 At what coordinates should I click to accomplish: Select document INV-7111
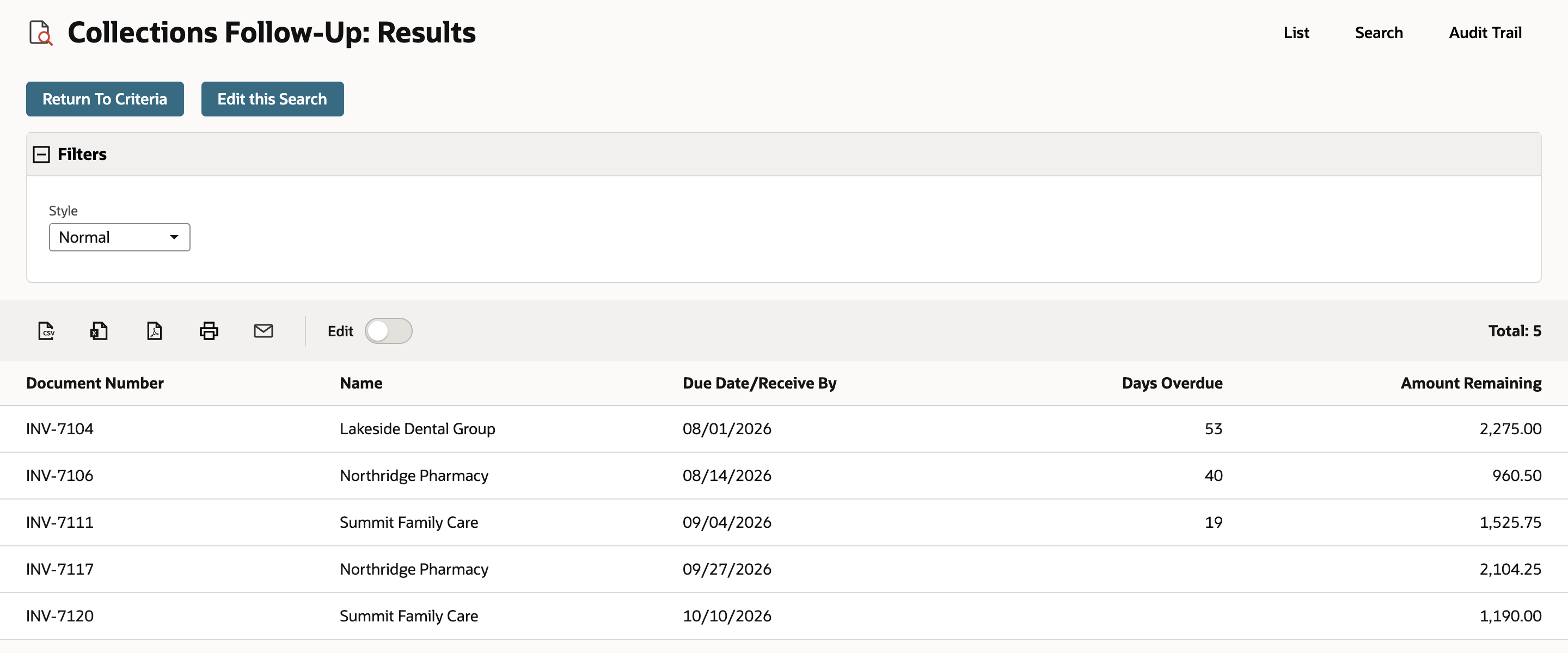pos(60,522)
